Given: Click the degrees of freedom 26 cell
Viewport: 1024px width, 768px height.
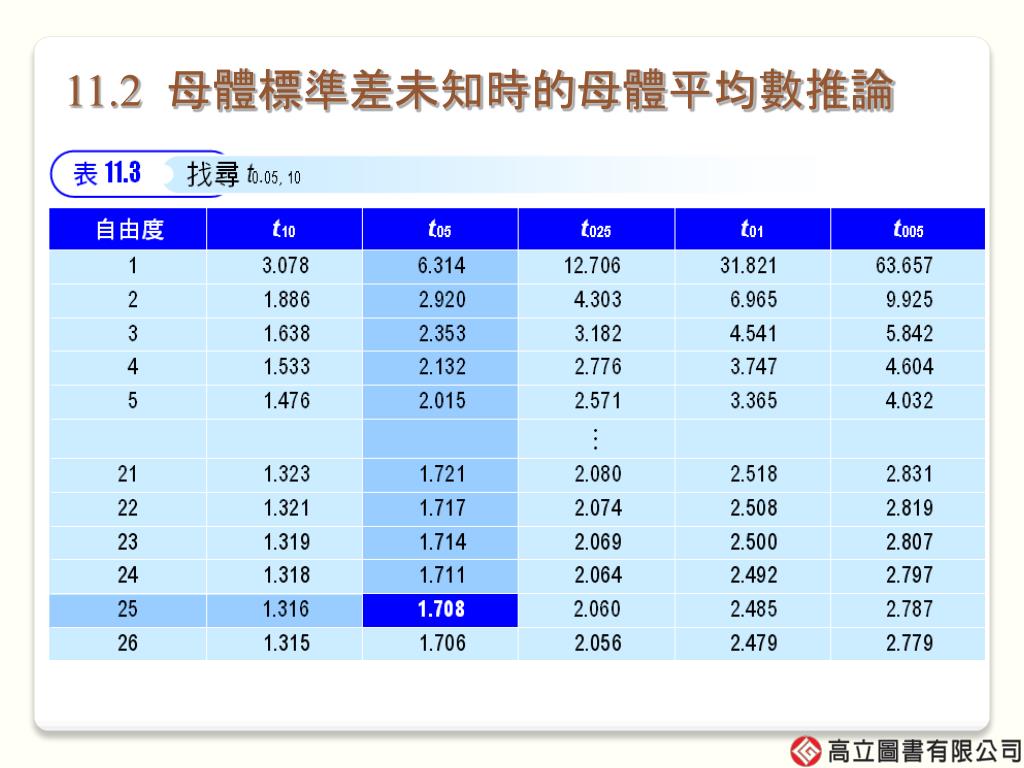Looking at the screenshot, I should click(x=128, y=643).
